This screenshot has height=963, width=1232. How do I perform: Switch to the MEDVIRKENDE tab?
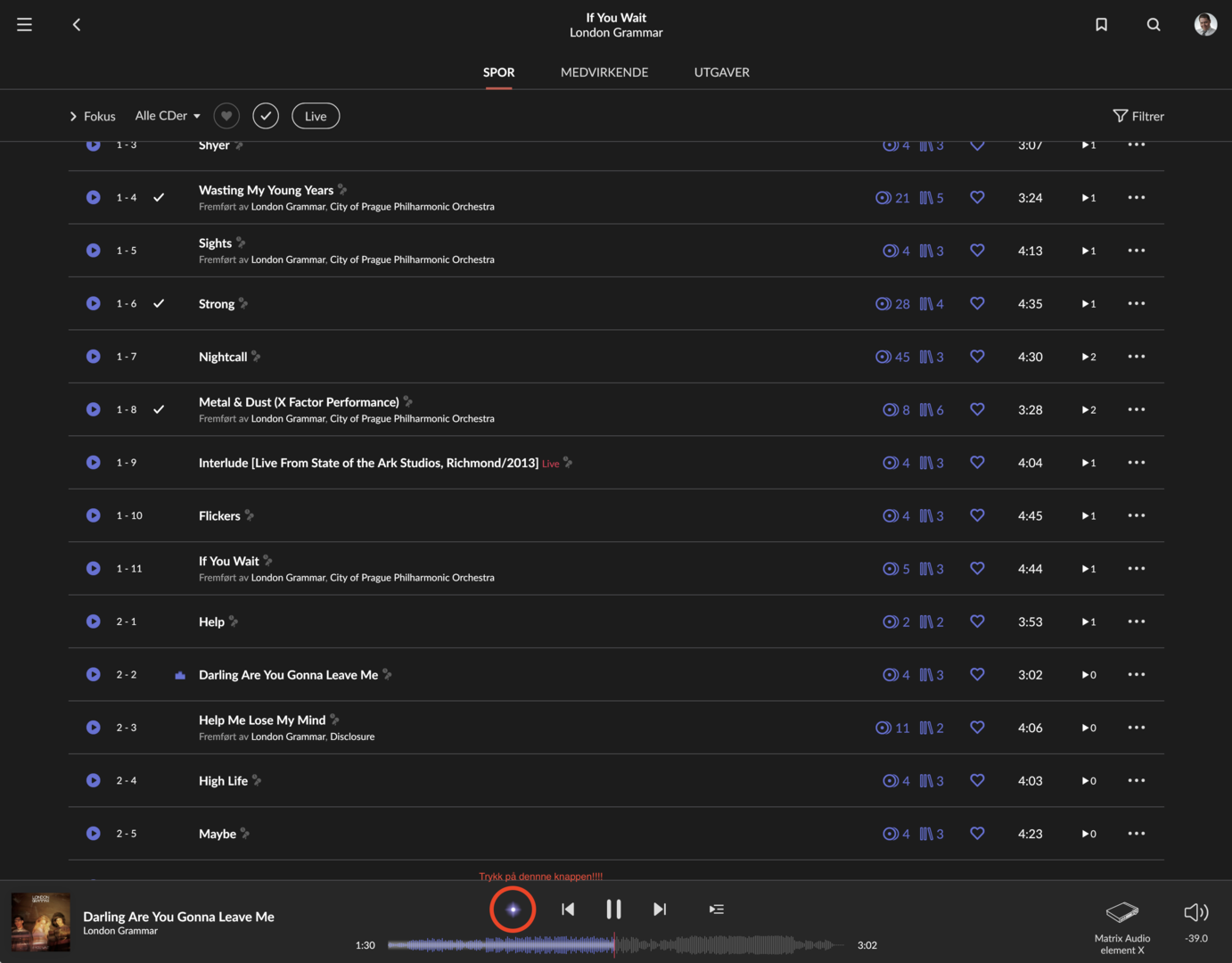pos(604,72)
